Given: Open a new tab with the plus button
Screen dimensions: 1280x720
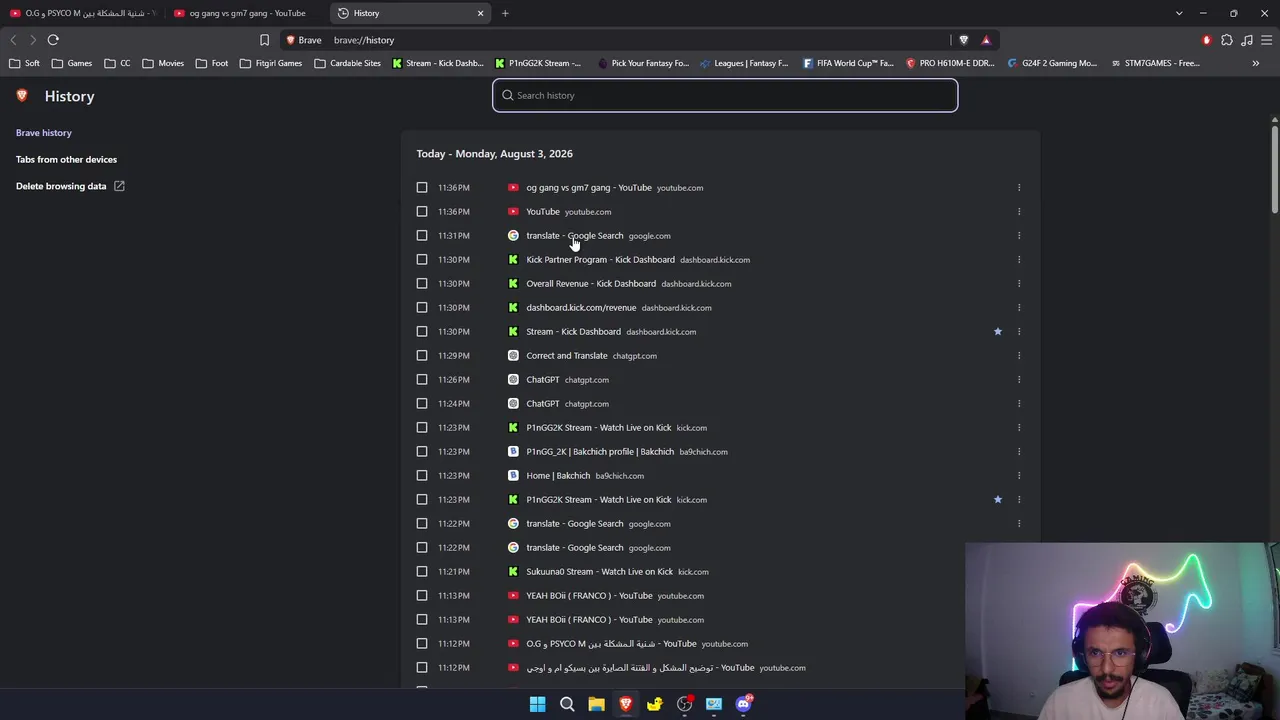Looking at the screenshot, I should pos(505,13).
